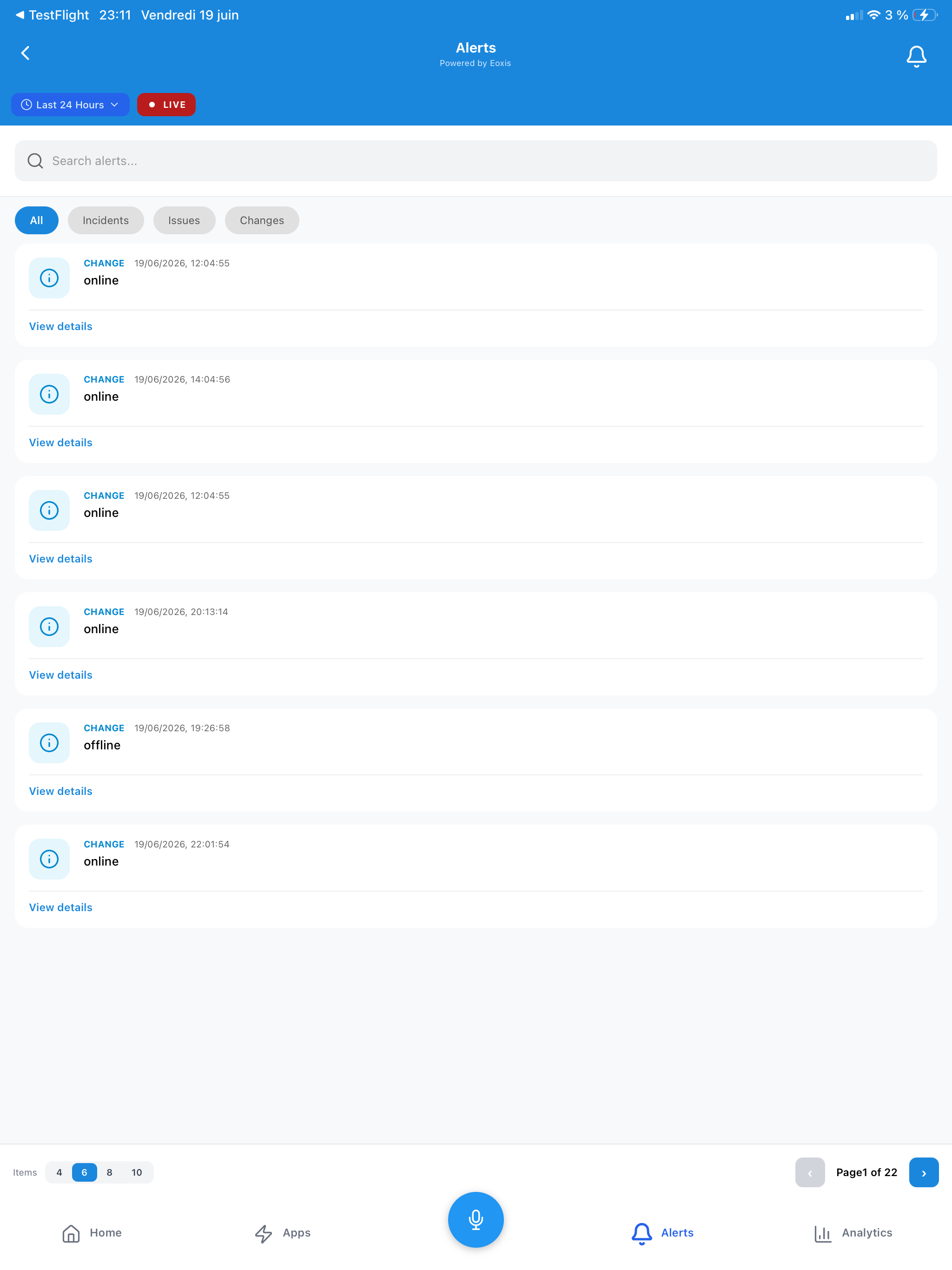Go to previous page arrow
The width and height of the screenshot is (952, 1270).
click(x=810, y=1172)
